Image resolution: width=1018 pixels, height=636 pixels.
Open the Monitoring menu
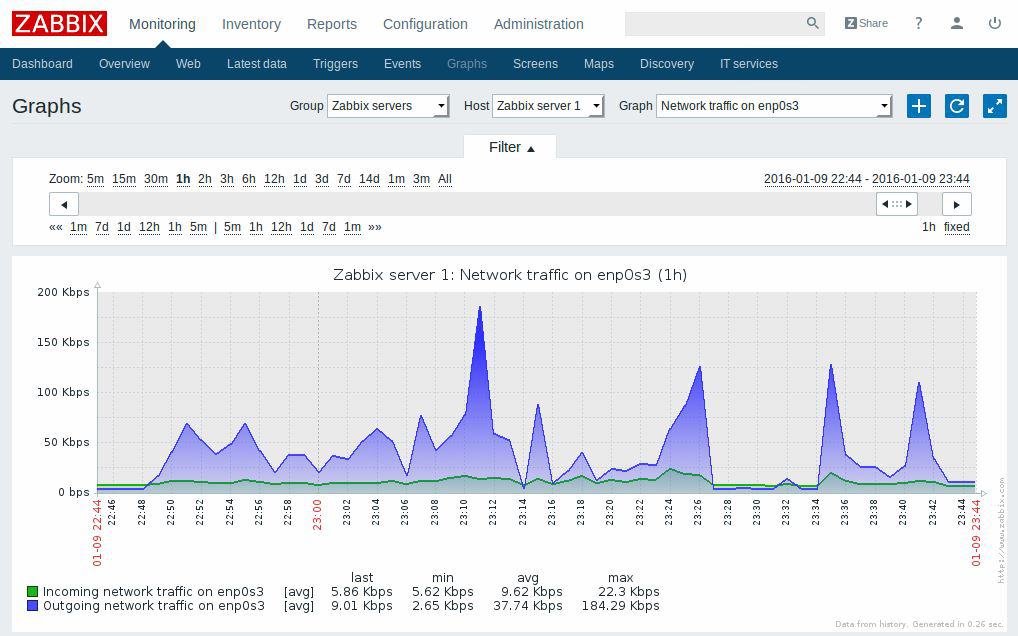click(x=162, y=24)
